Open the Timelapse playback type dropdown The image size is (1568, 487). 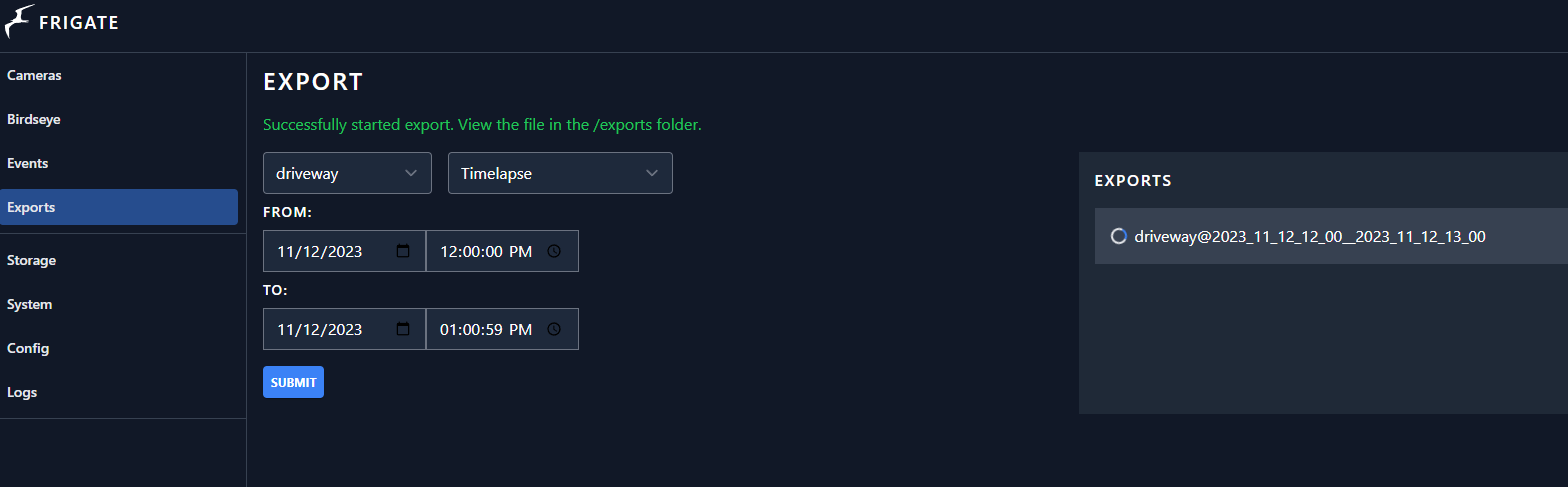click(560, 173)
